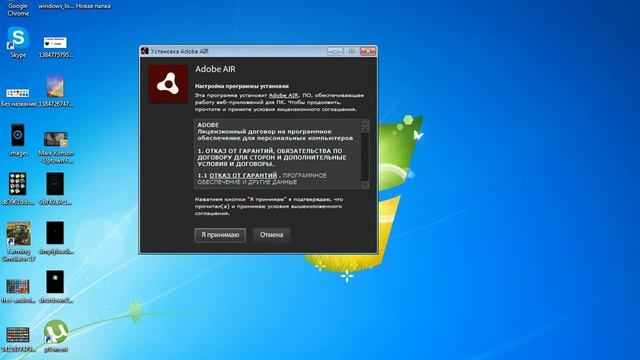Viewport: 640px width, 360px height.
Task: Select the Google Chrome desktop icon
Action: (x=18, y=8)
